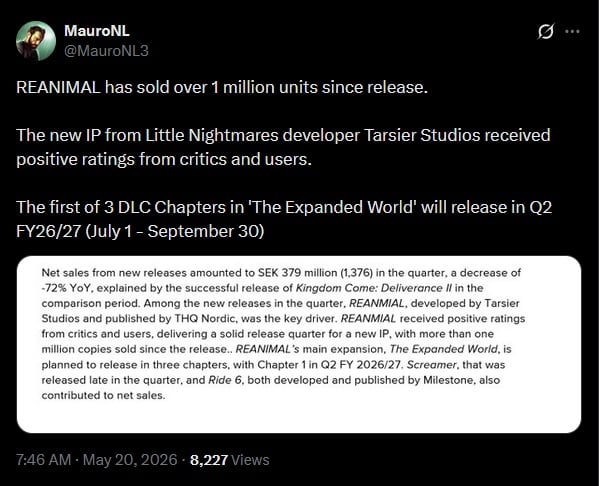Click the 8,227 Views counter
The image size is (599, 486).
click(230, 460)
